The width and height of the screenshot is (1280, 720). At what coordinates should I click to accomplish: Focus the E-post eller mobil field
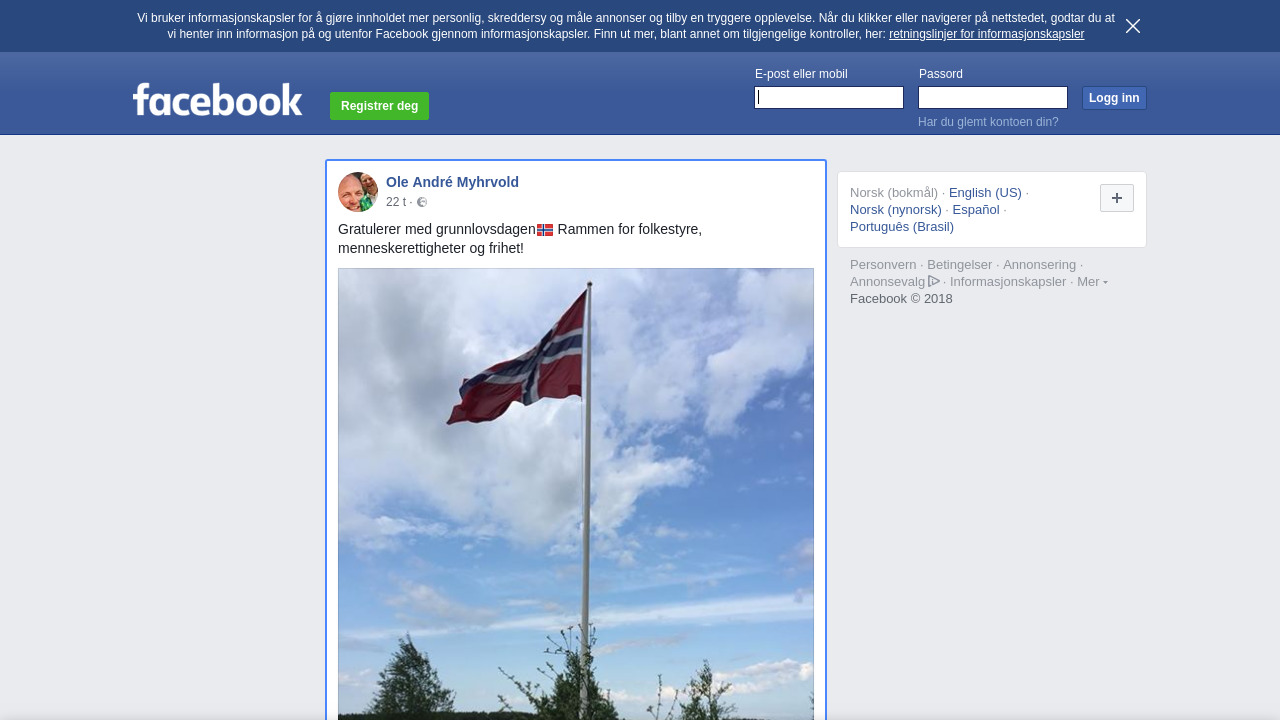(x=829, y=97)
